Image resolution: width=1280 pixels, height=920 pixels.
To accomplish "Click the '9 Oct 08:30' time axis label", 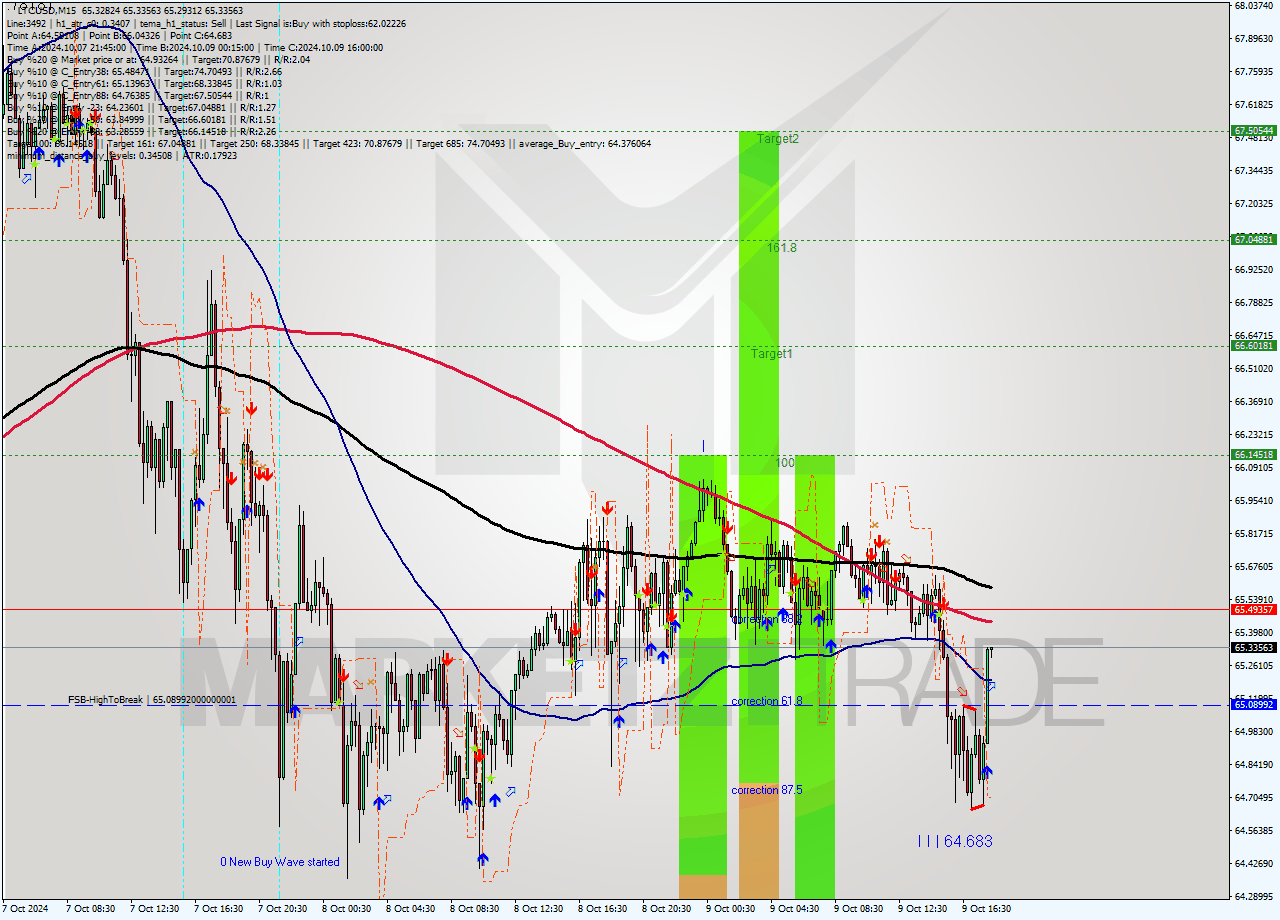I will click(x=858, y=909).
